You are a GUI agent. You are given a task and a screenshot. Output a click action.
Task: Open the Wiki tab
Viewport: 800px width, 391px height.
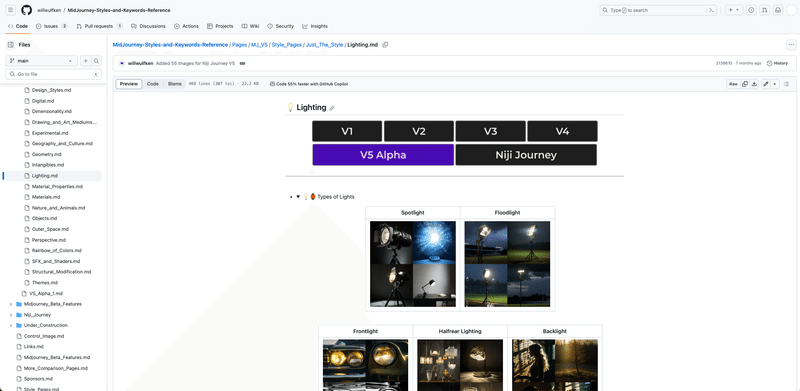[251, 26]
